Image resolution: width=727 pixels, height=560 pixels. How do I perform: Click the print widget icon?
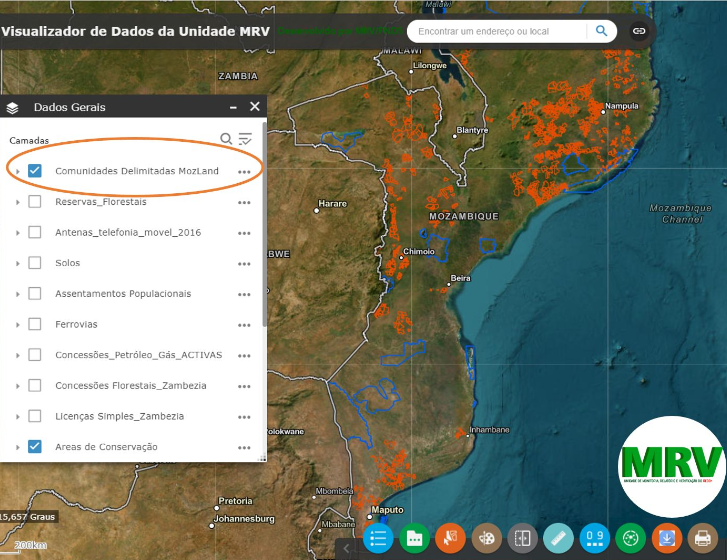coord(702,537)
